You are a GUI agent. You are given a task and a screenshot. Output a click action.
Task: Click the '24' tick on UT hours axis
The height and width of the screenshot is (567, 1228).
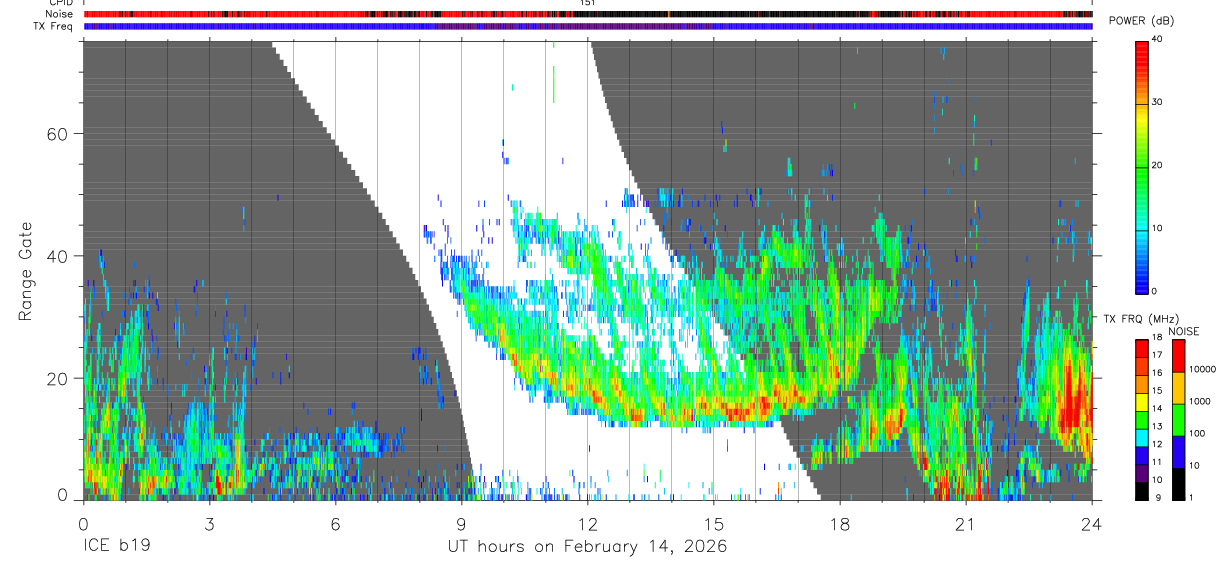pyautogui.click(x=1092, y=523)
